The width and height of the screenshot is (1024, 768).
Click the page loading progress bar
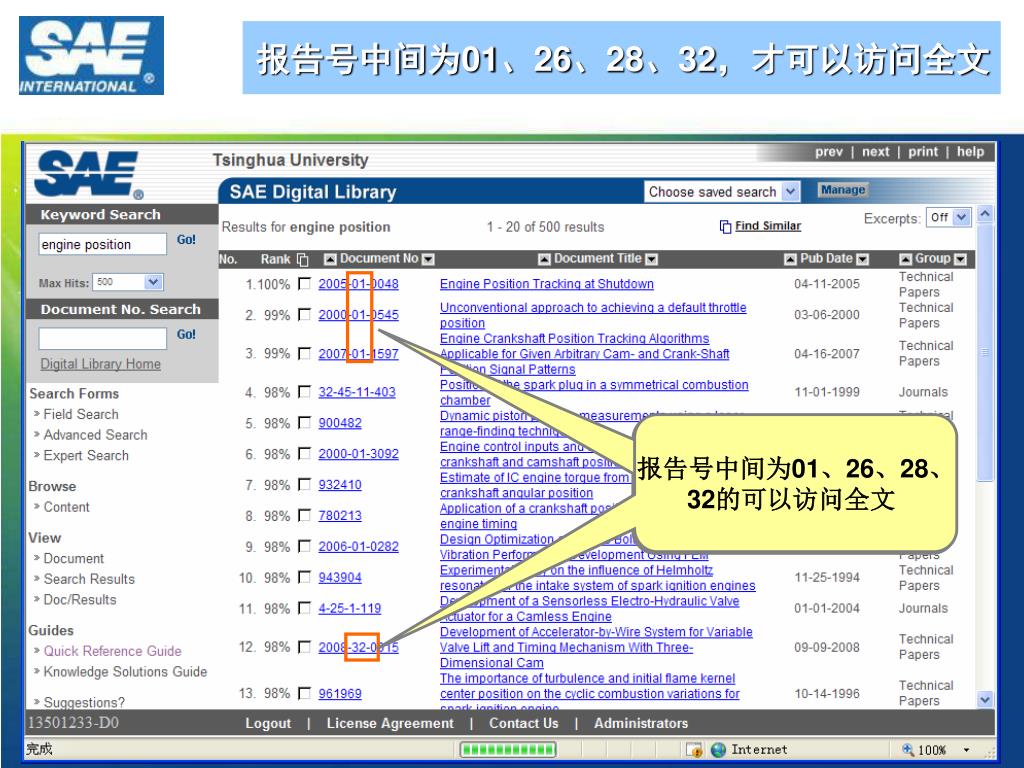coord(508,750)
